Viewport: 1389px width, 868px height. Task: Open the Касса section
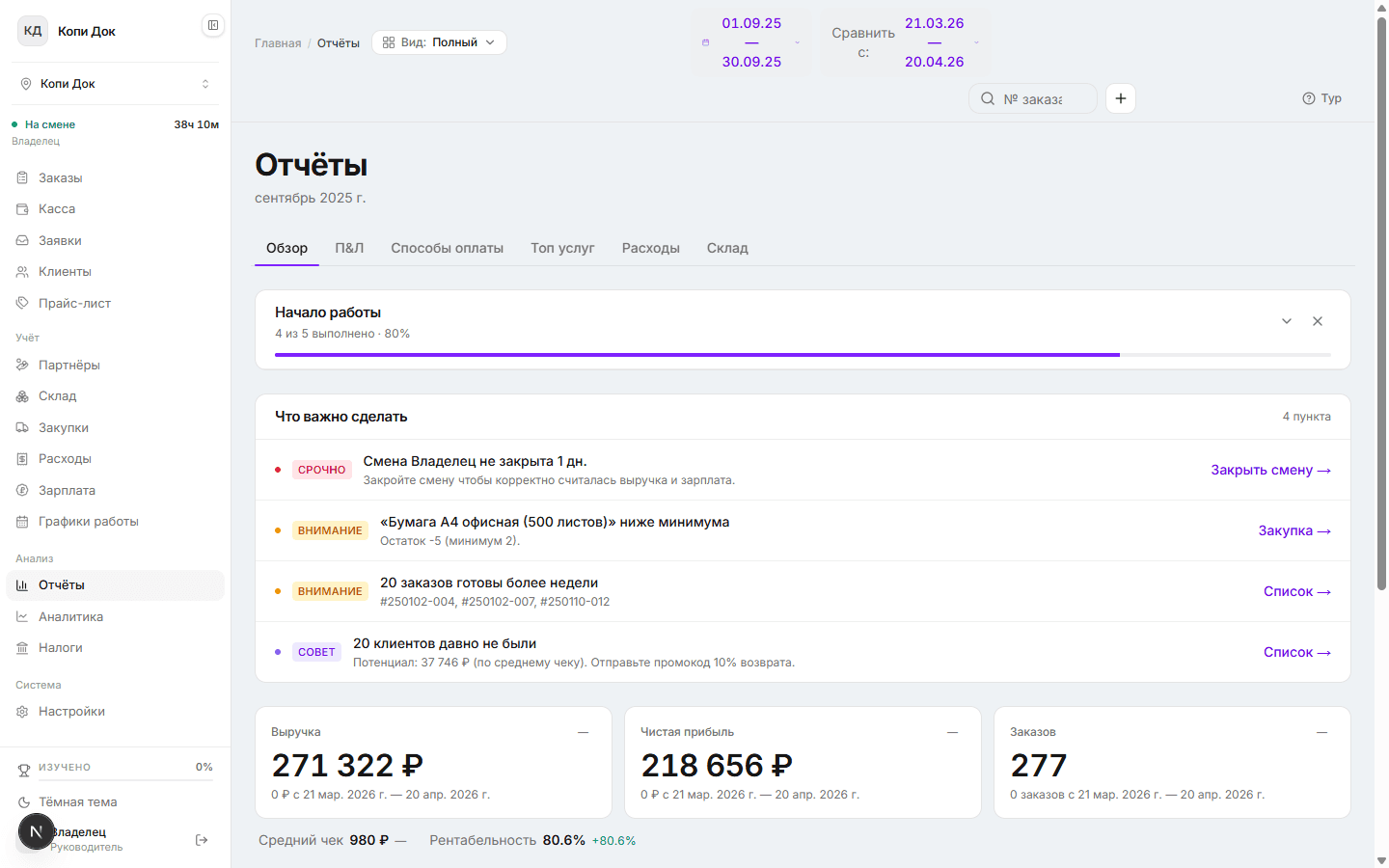pos(116,209)
